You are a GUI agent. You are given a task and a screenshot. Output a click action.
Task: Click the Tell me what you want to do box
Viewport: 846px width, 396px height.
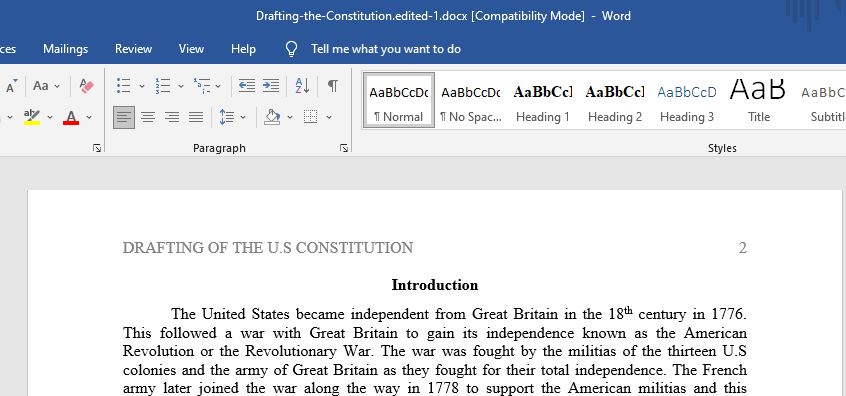tap(386, 49)
